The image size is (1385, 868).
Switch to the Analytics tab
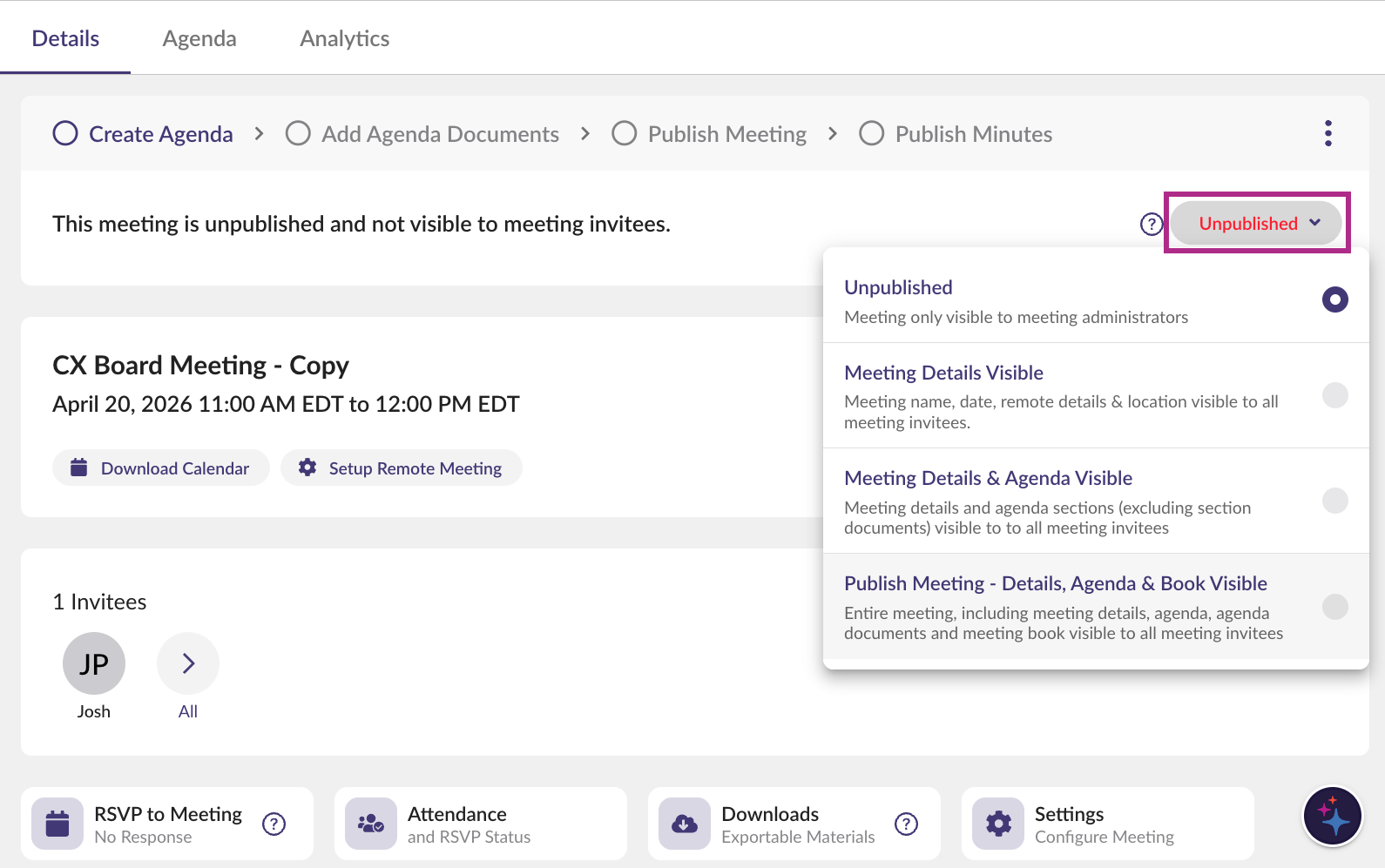[x=344, y=38]
